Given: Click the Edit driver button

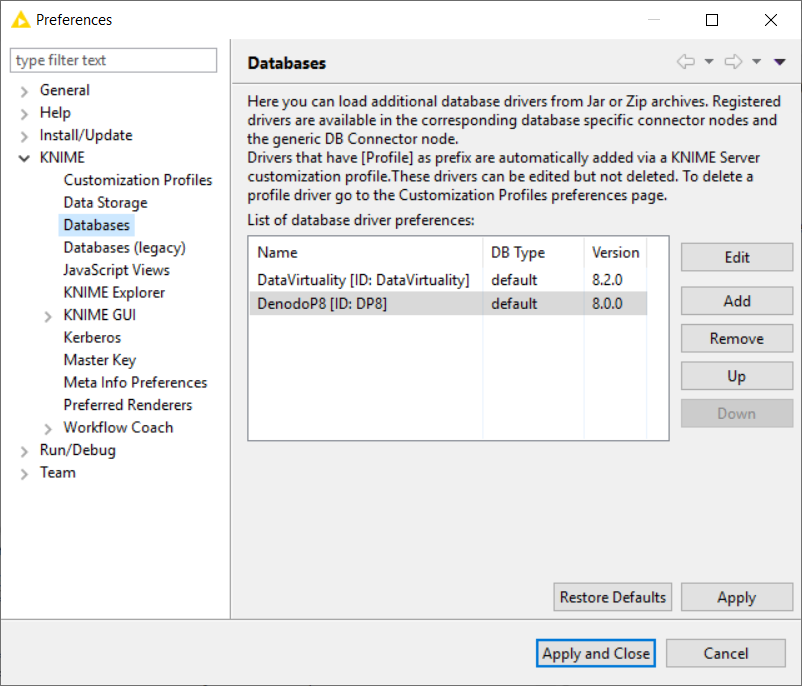Looking at the screenshot, I should 737,257.
